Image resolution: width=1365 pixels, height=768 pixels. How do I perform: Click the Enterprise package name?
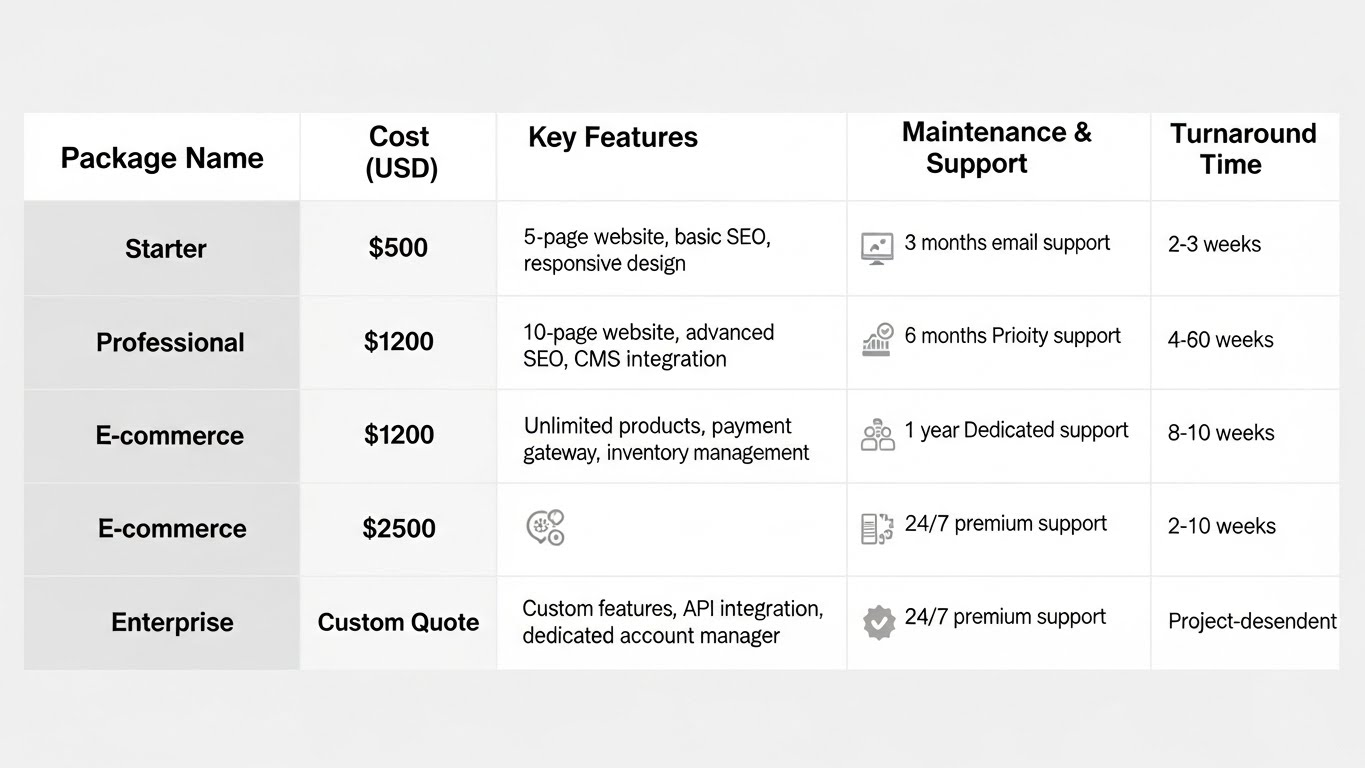click(172, 623)
